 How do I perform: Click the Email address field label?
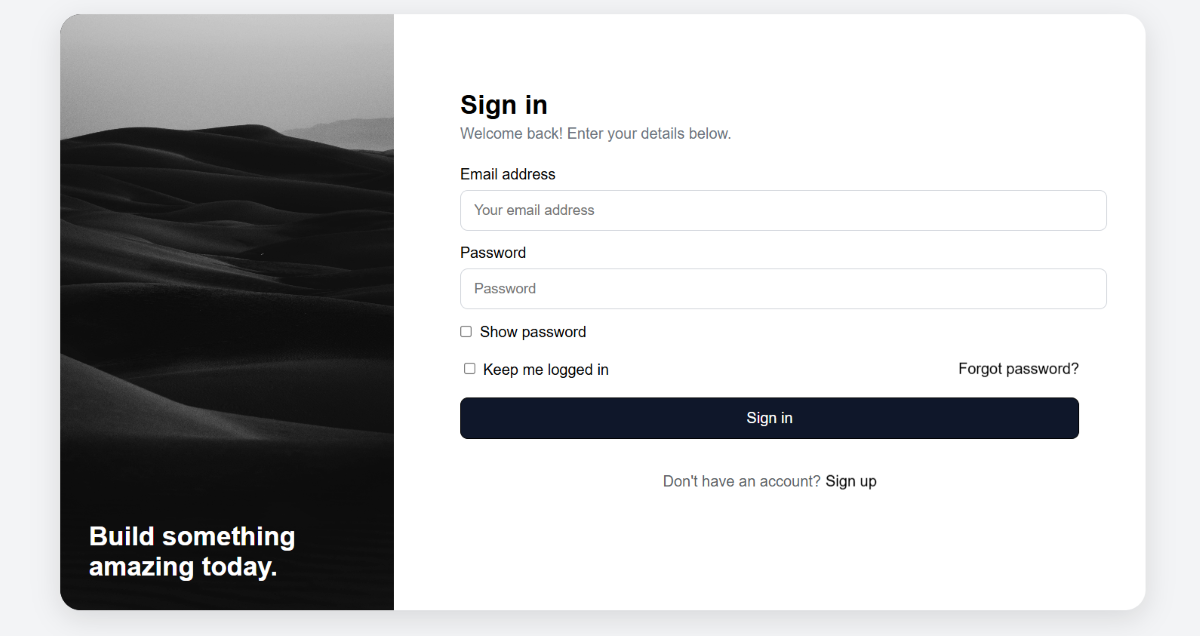tap(507, 174)
